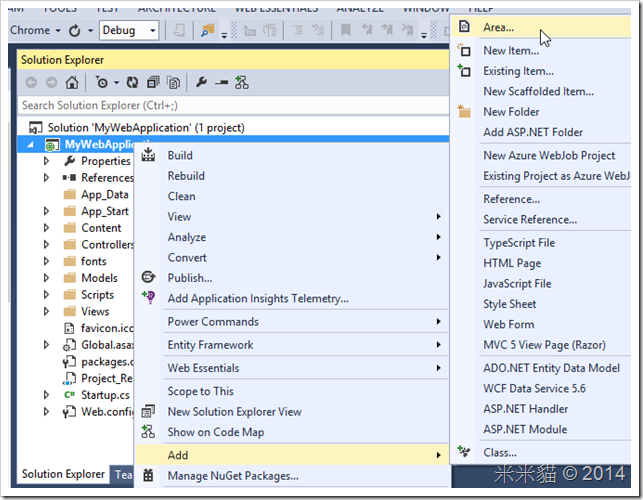Expand the Models folder
Screen dimensions: 643x500
(x=46, y=278)
